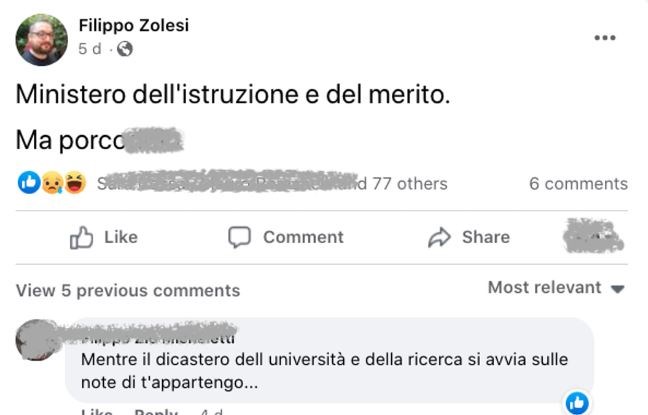Open the 6 comments count link

tap(578, 184)
